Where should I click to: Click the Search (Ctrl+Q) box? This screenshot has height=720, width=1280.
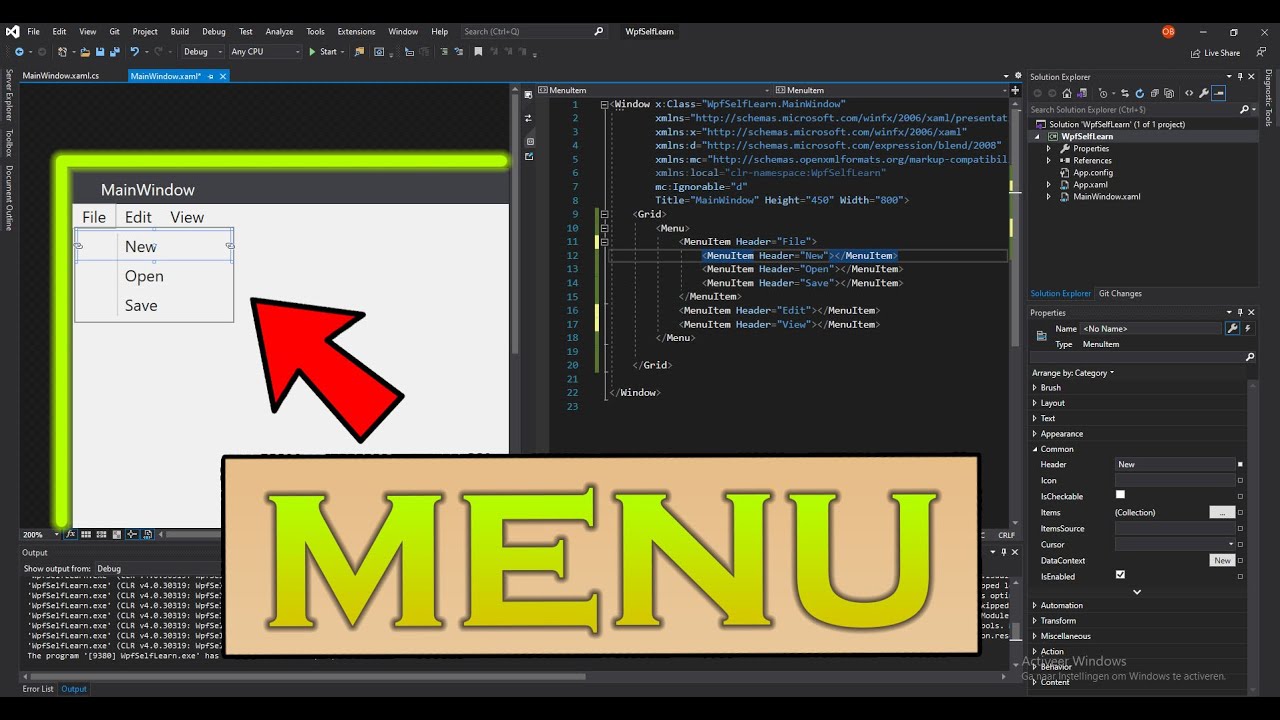point(534,31)
